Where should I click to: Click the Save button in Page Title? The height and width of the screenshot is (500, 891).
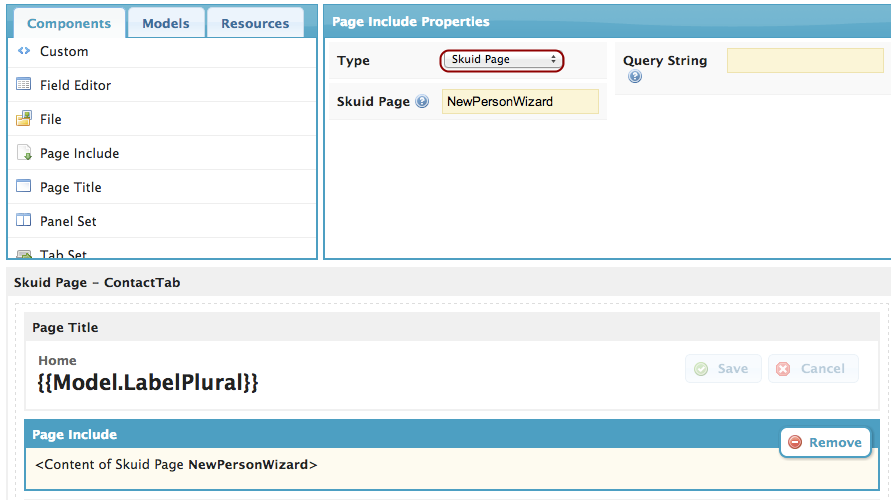click(x=722, y=368)
